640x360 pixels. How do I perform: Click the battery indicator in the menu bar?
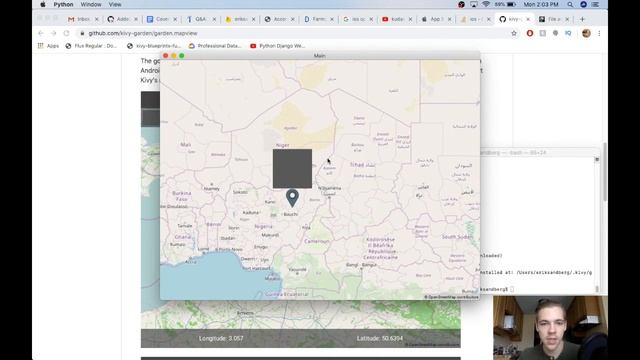506,4
